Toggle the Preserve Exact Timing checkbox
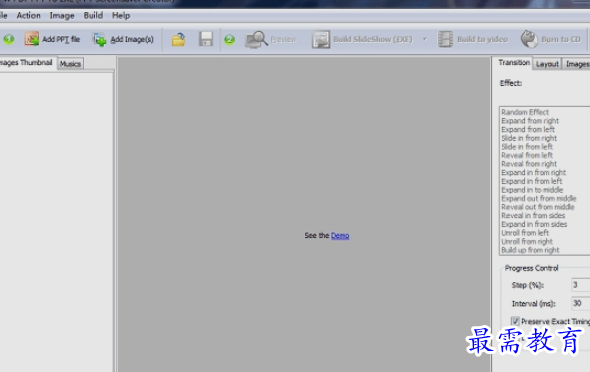Screen dimensions: 590x372 [x=515, y=321]
